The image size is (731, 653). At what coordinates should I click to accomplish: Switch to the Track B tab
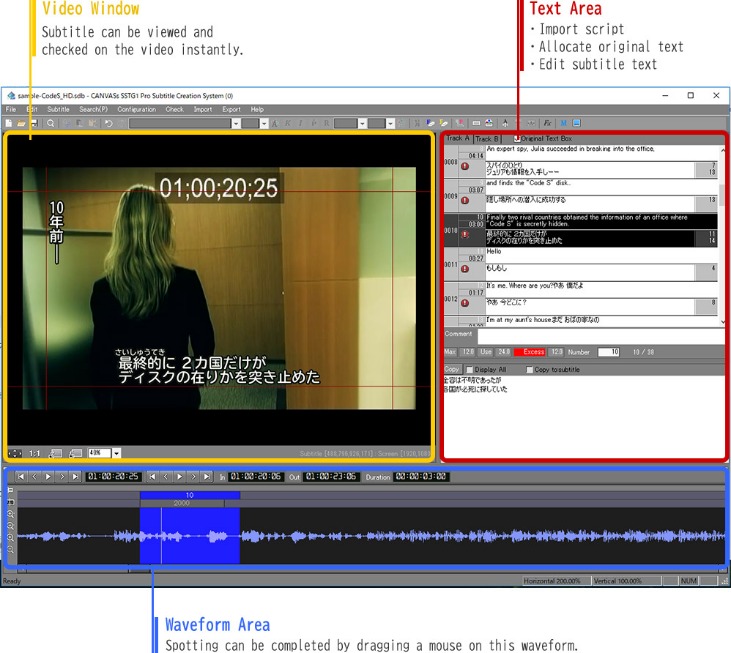[489, 138]
